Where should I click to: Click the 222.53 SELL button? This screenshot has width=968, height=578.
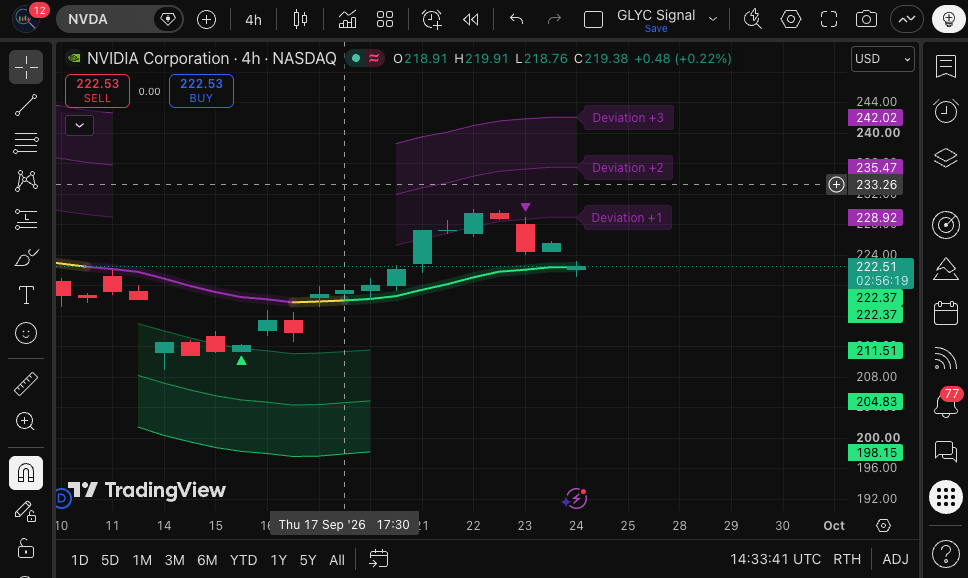tap(98, 91)
